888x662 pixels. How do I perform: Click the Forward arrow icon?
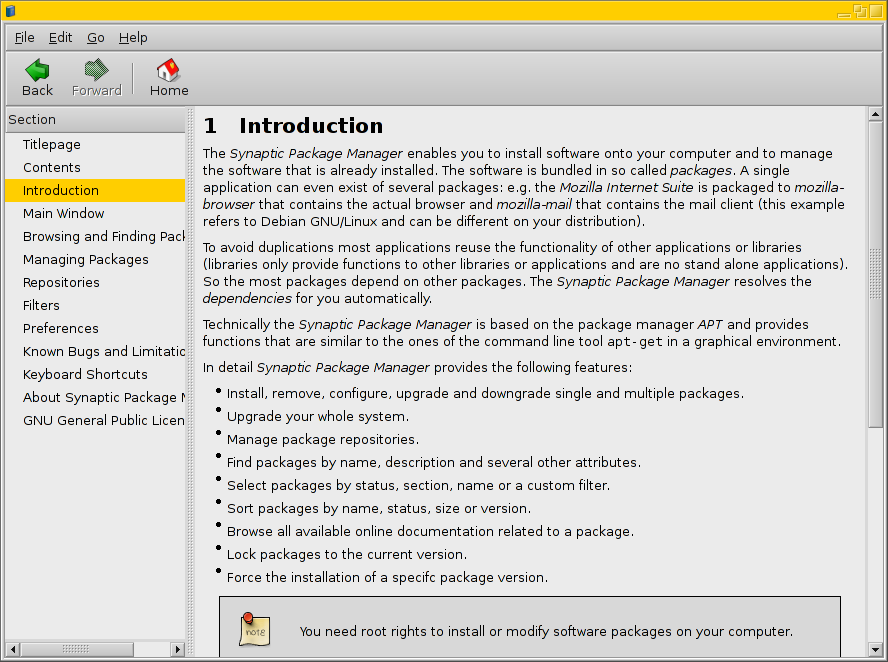click(x=96, y=70)
